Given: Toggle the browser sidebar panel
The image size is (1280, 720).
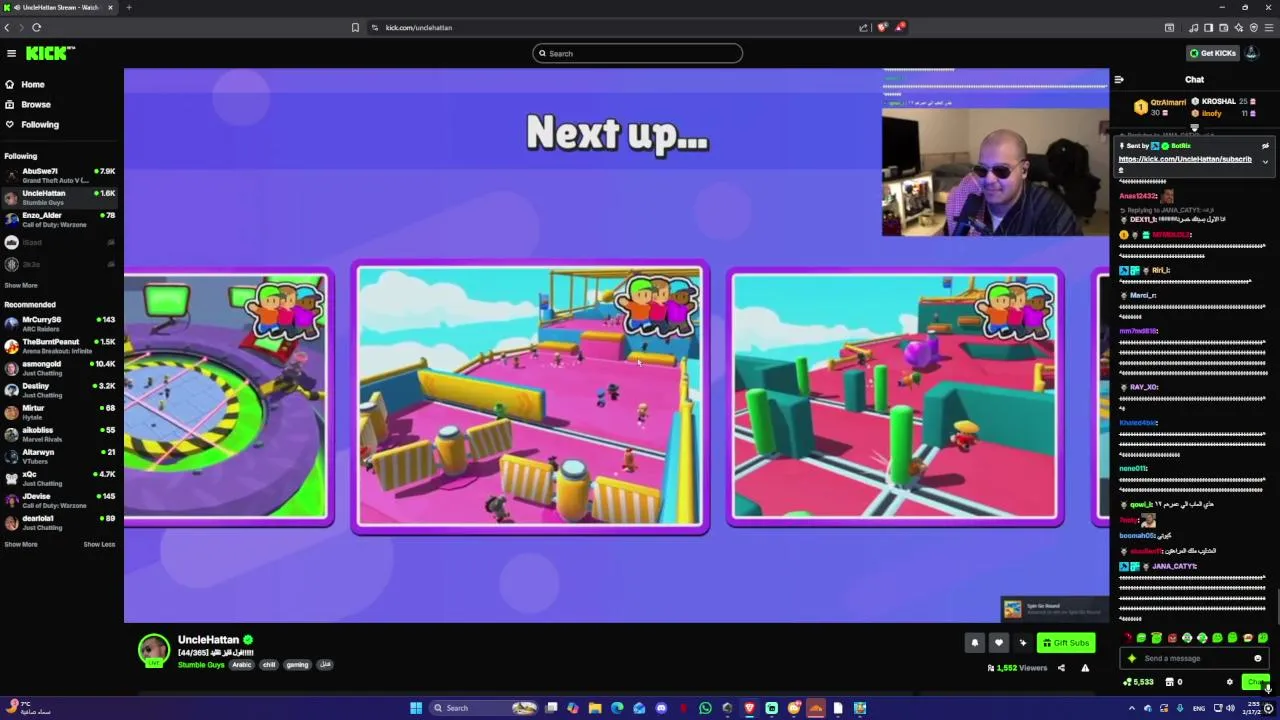Looking at the screenshot, I should 1208,27.
